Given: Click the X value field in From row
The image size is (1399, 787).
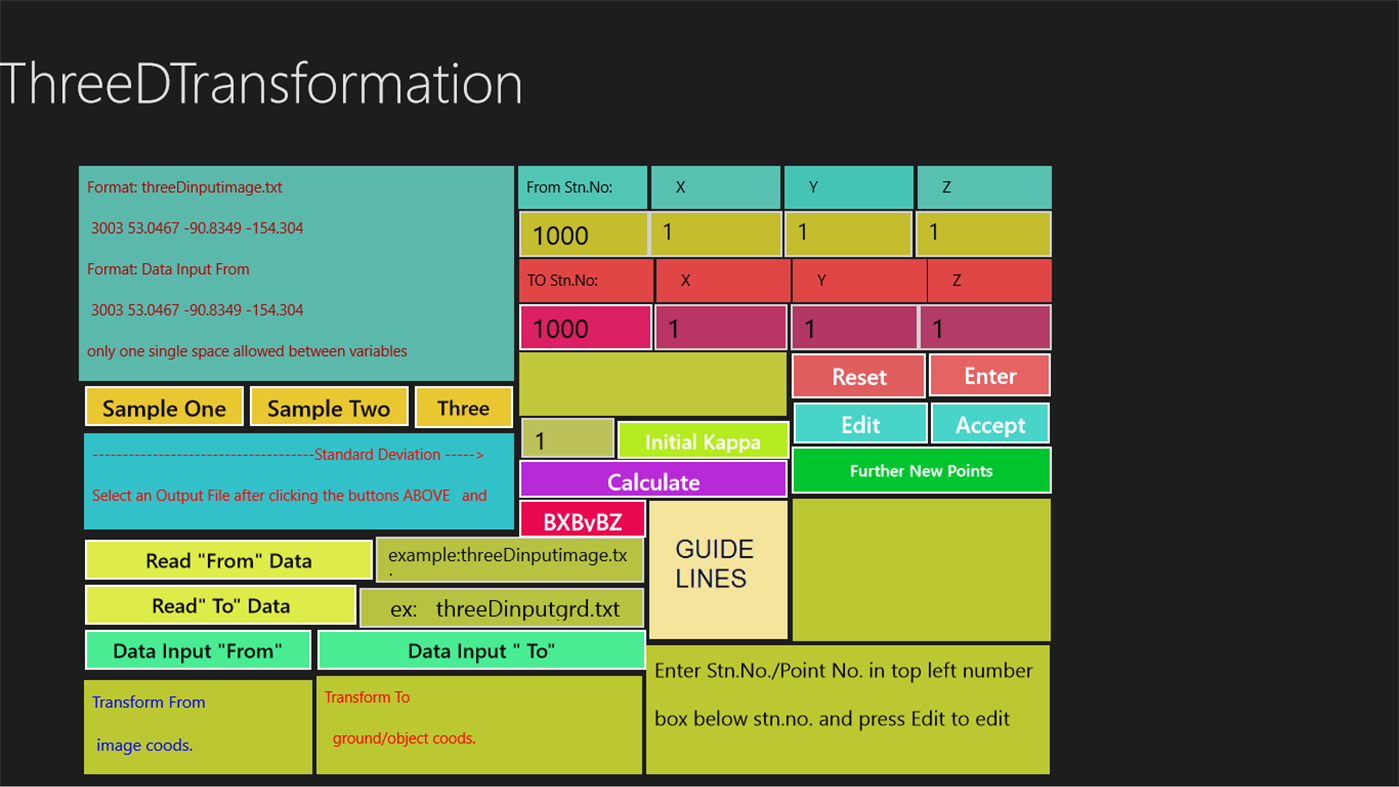Looking at the screenshot, I should coord(715,233).
